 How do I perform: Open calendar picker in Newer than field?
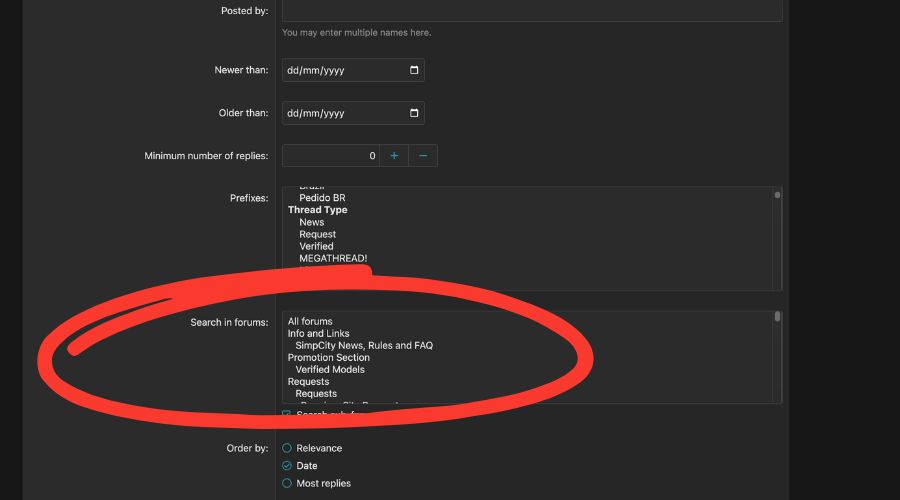click(x=414, y=70)
